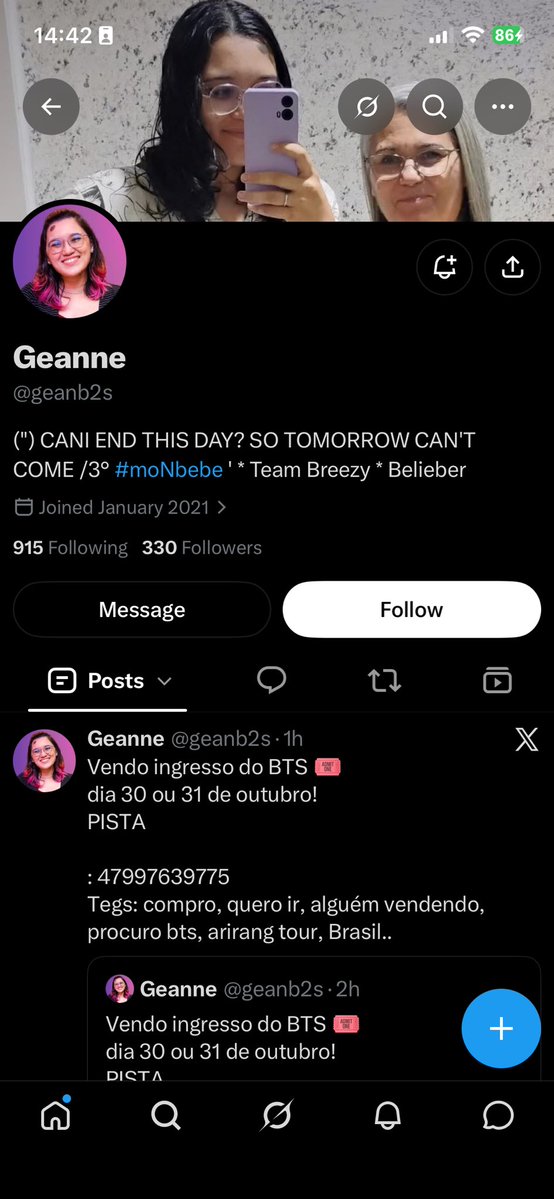Compose a new post with plus button
The image size is (554, 1199).
coord(501,1028)
